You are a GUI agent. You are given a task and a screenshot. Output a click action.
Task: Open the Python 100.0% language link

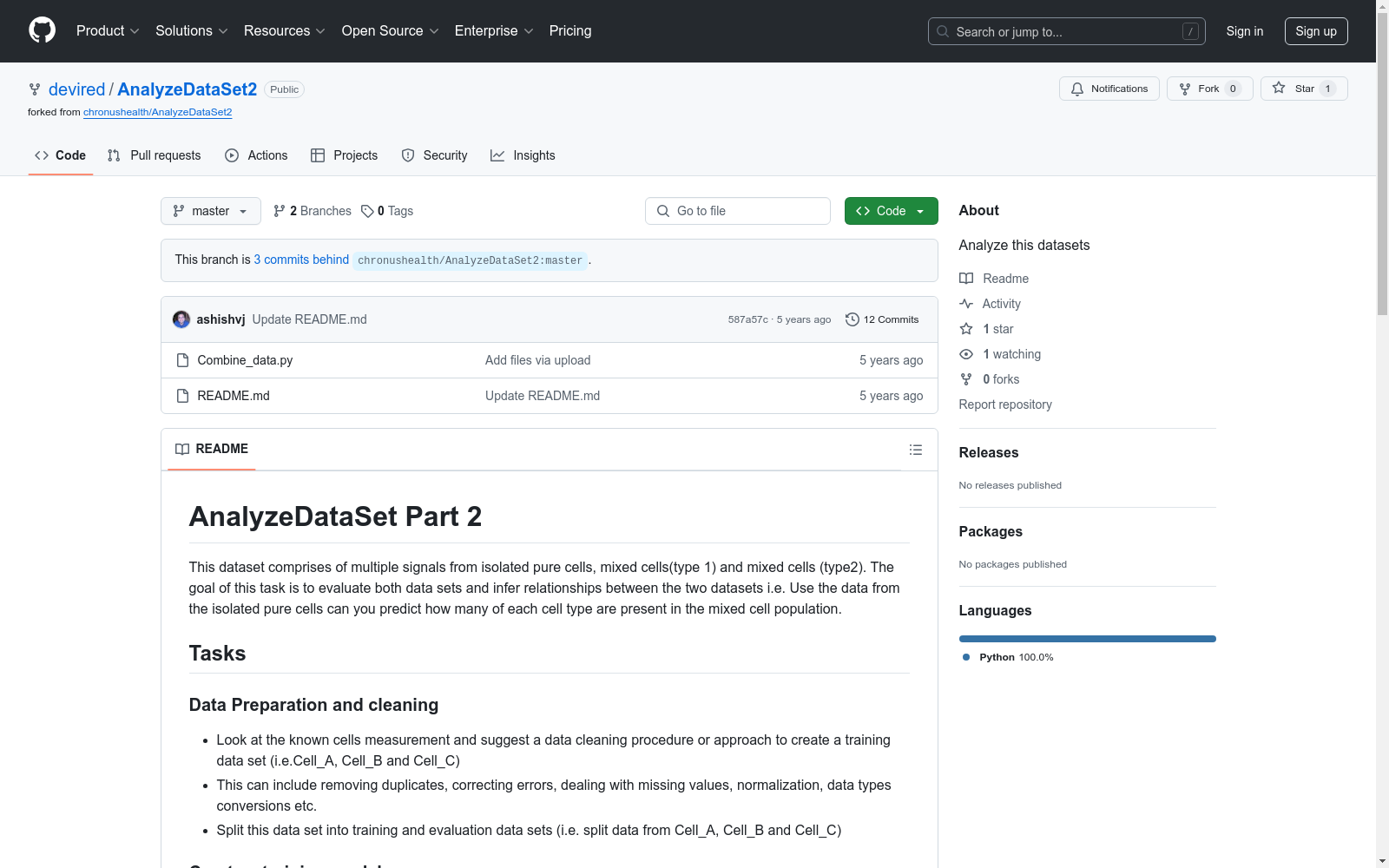tap(1008, 657)
